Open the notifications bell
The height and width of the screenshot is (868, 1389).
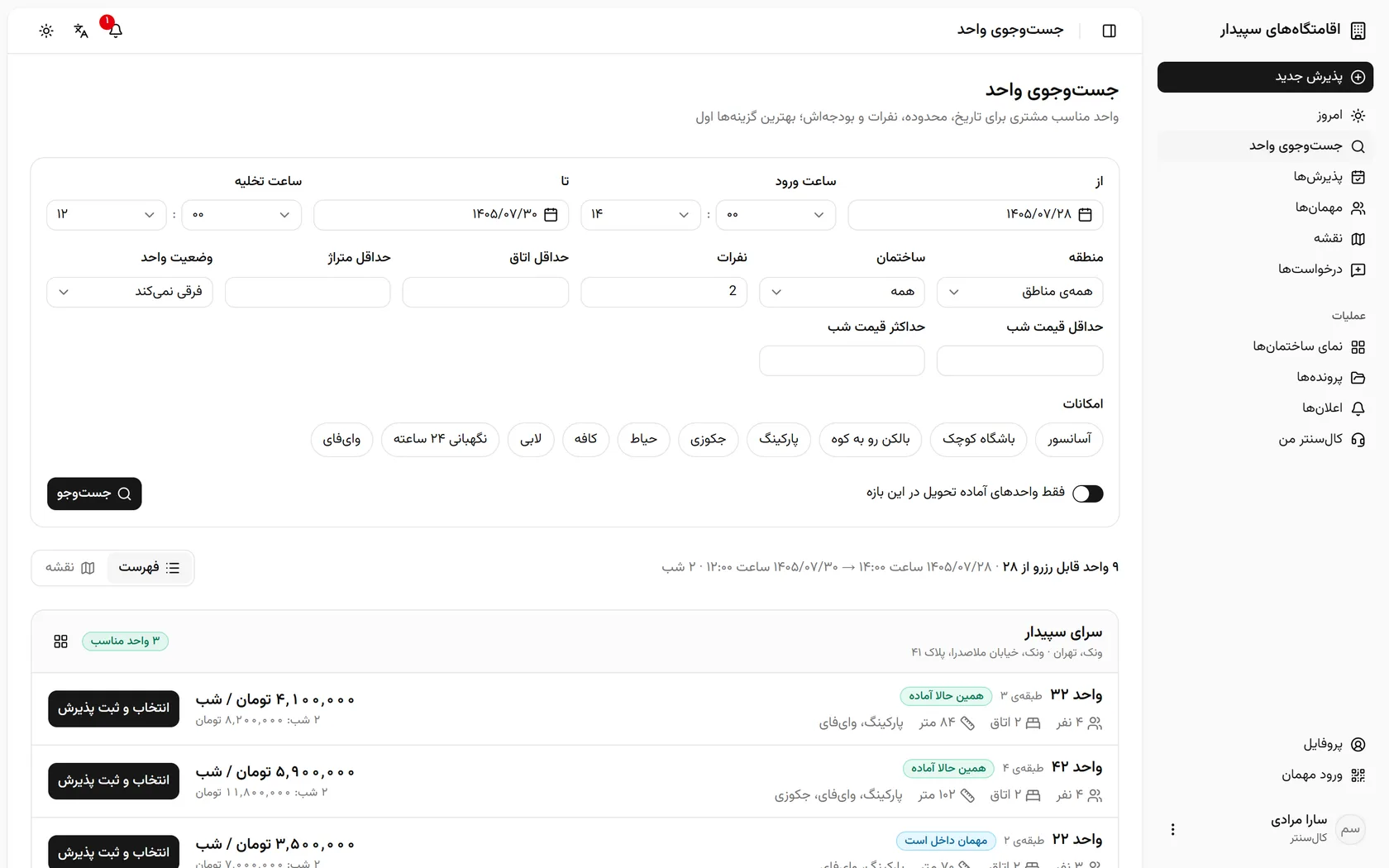pos(115,31)
